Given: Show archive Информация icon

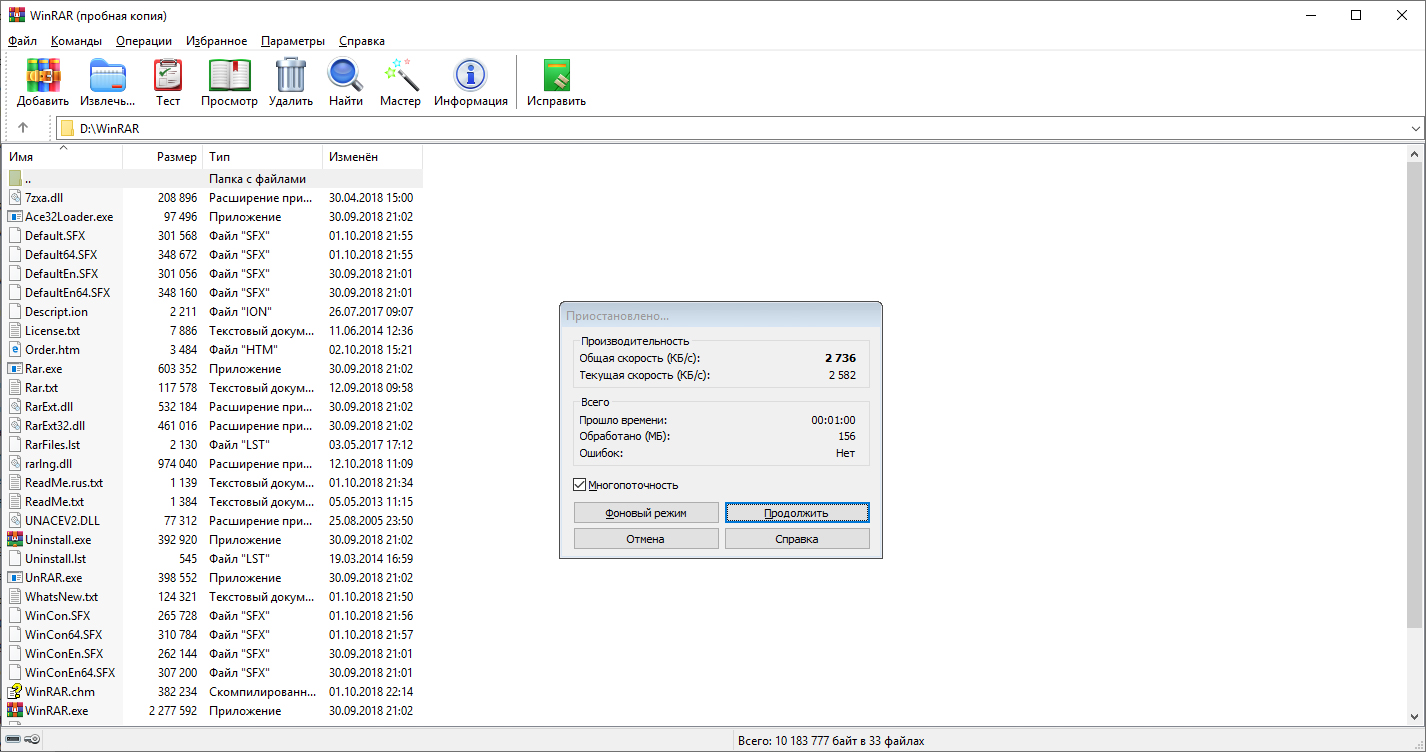Looking at the screenshot, I should click(470, 75).
